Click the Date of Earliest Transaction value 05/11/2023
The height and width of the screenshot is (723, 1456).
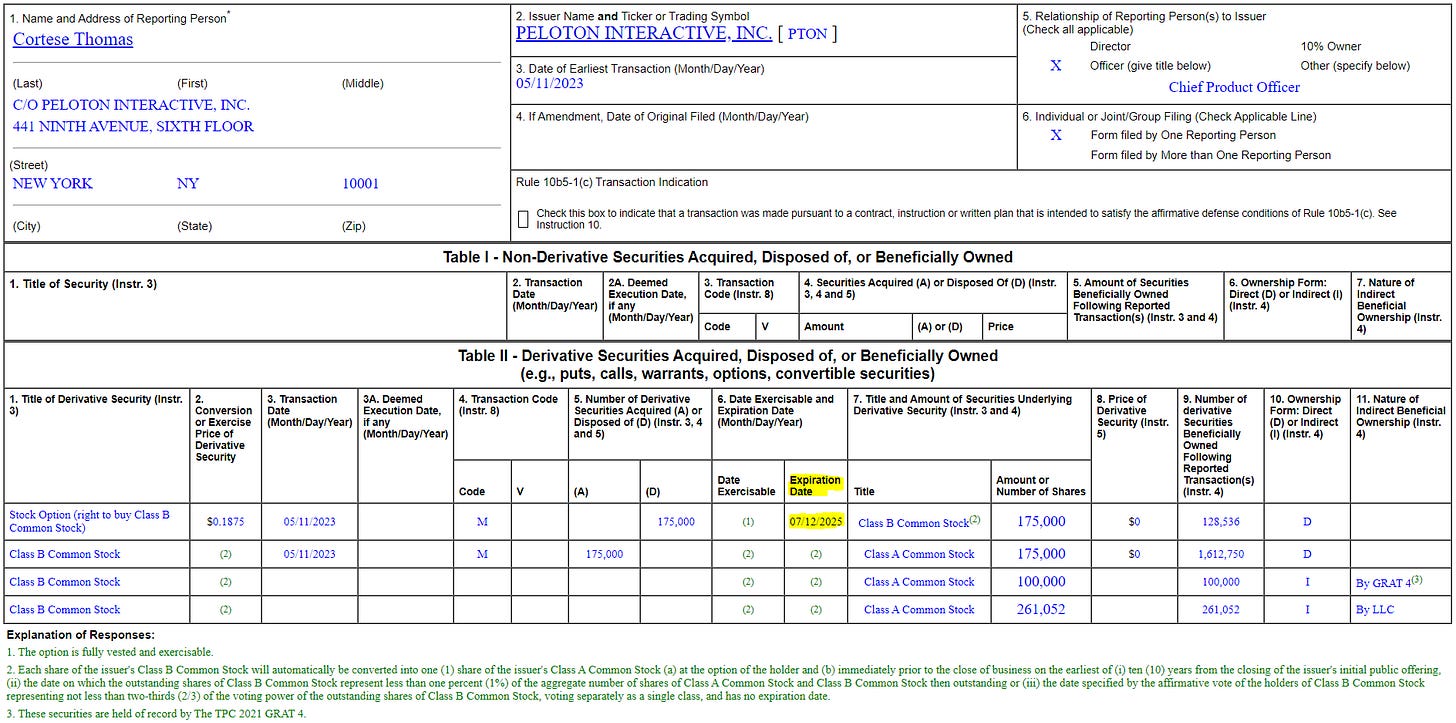pos(550,83)
